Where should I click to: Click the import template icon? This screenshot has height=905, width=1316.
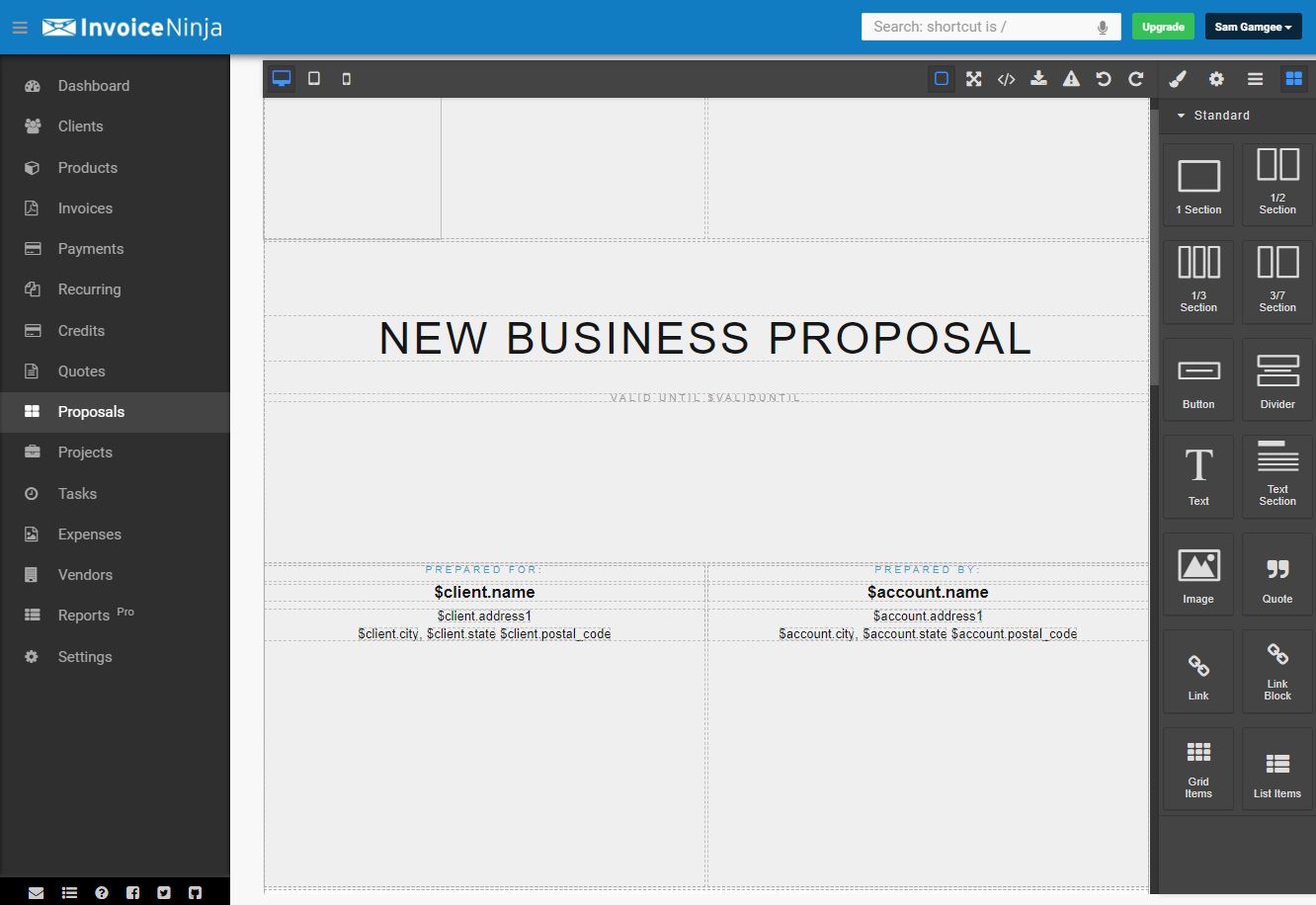click(x=1038, y=79)
